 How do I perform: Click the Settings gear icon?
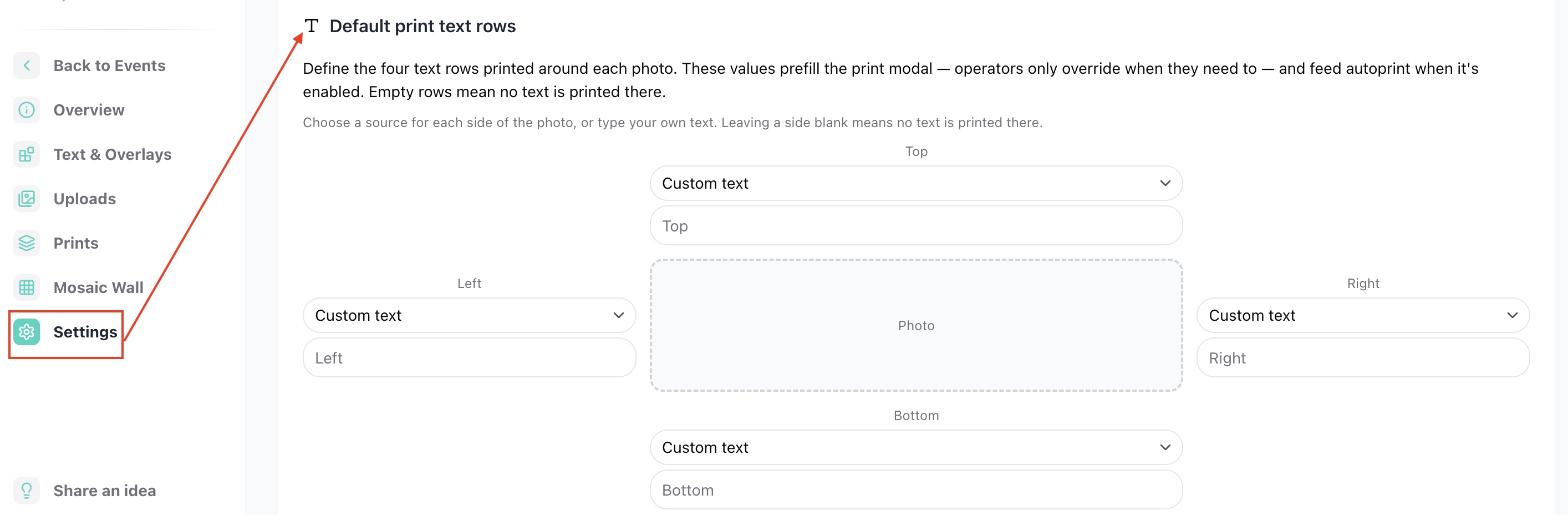click(x=27, y=332)
